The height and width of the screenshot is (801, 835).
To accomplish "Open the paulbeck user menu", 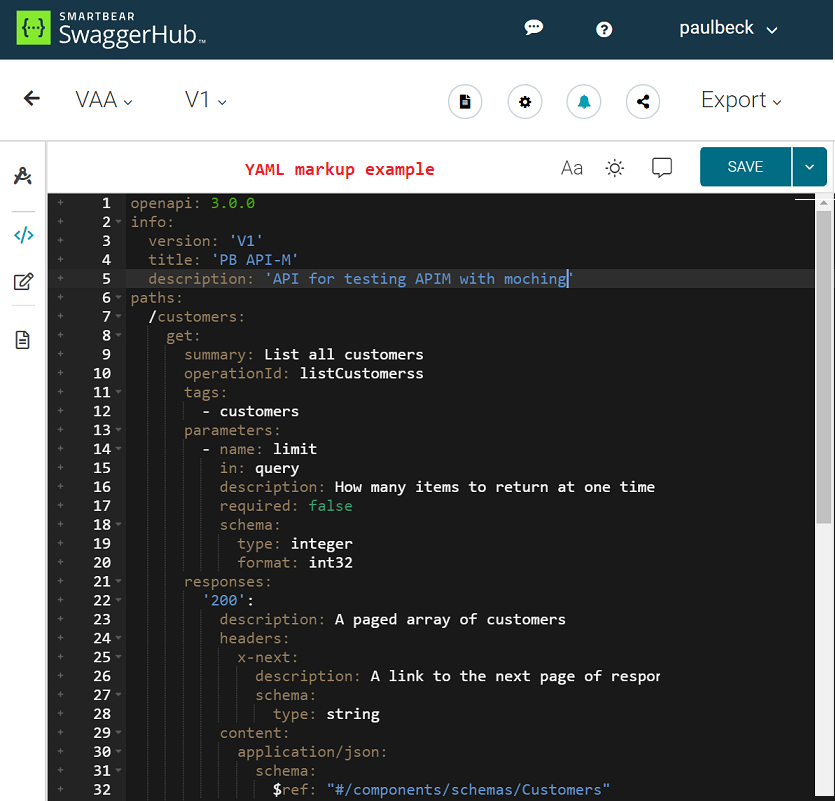I will pos(728,28).
